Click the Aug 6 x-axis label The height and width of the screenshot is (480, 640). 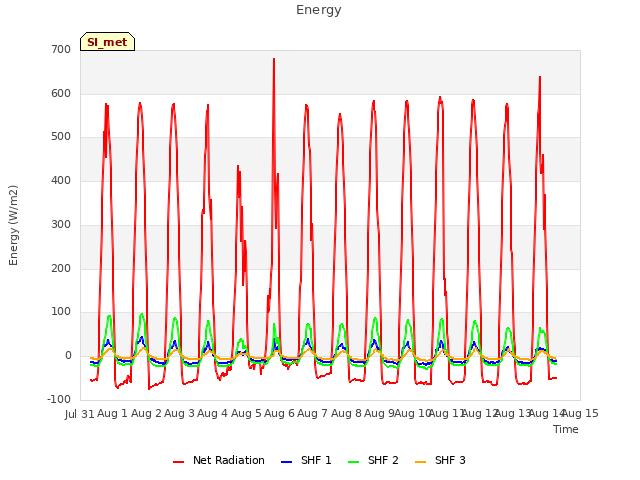coord(279,413)
